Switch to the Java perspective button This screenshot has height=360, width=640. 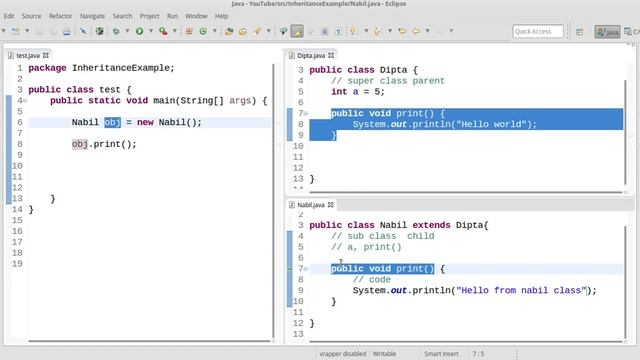tap(607, 31)
